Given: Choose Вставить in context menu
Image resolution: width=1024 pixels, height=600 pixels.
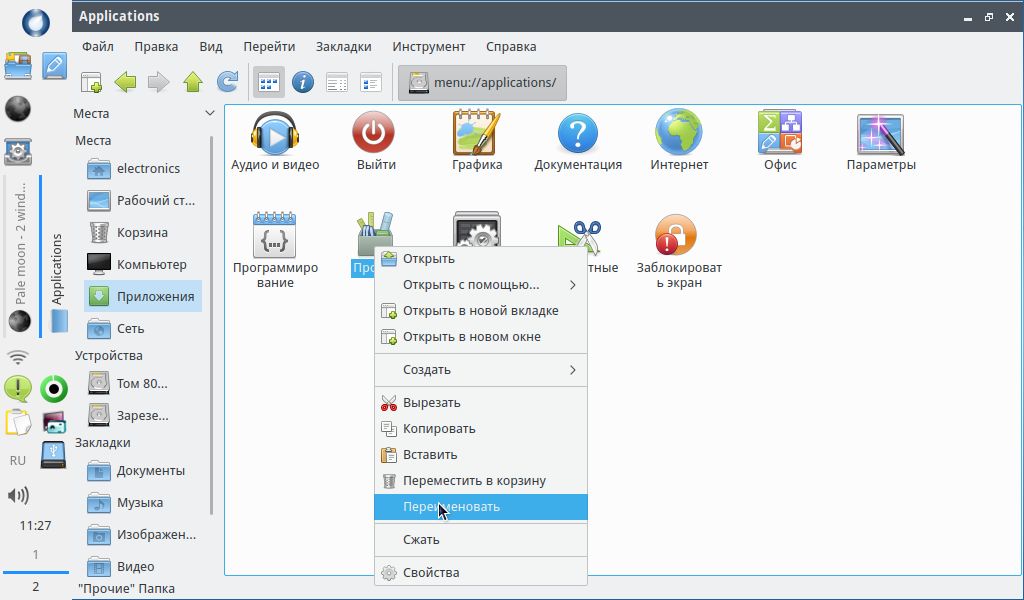Looking at the screenshot, I should tap(481, 455).
